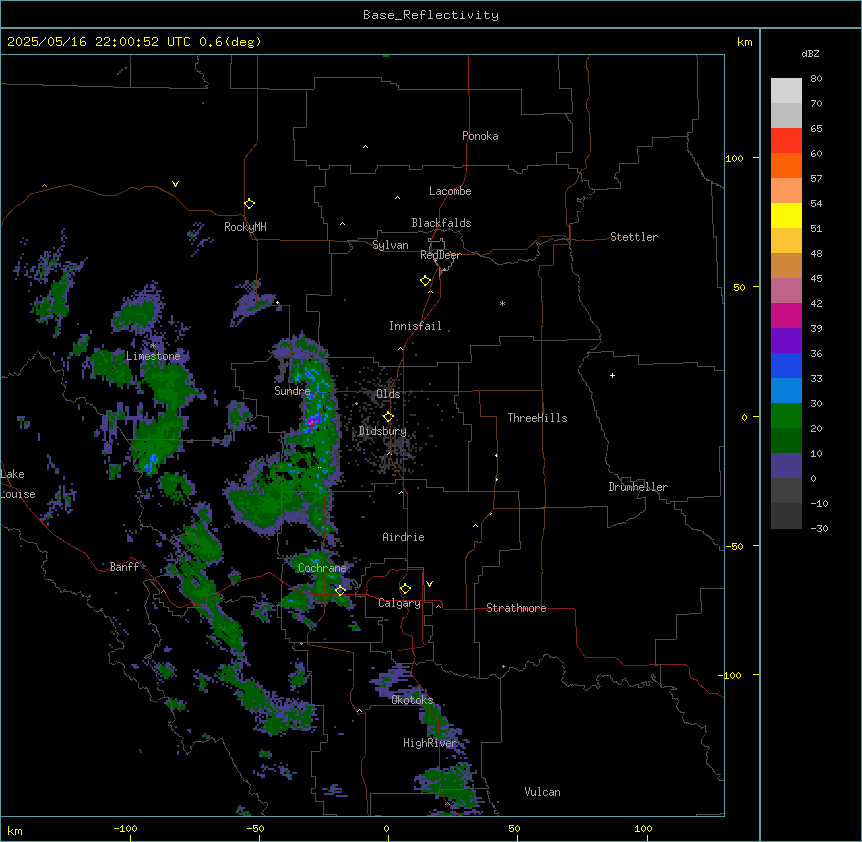
Task: Select the orange 60–57 dBZ legend swatch
Action: click(x=786, y=166)
